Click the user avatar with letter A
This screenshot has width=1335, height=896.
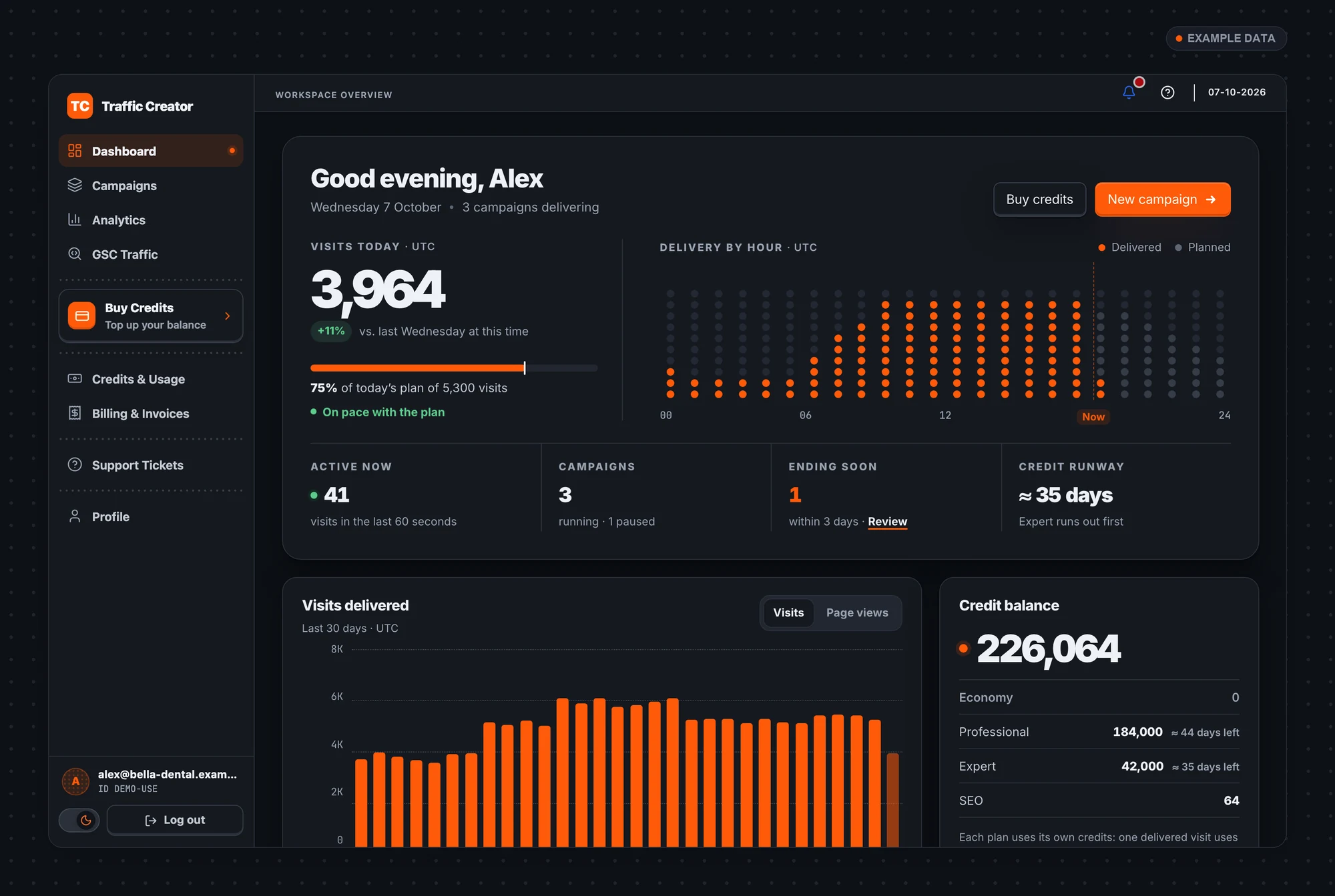tap(75, 781)
